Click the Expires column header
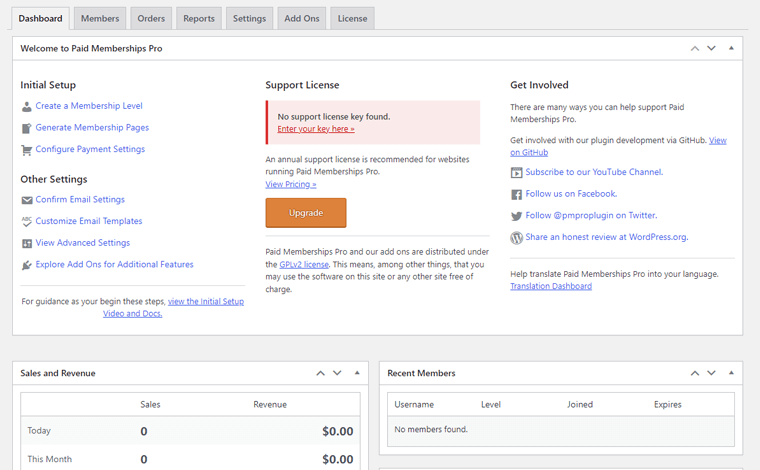760x470 pixels. tap(667, 405)
